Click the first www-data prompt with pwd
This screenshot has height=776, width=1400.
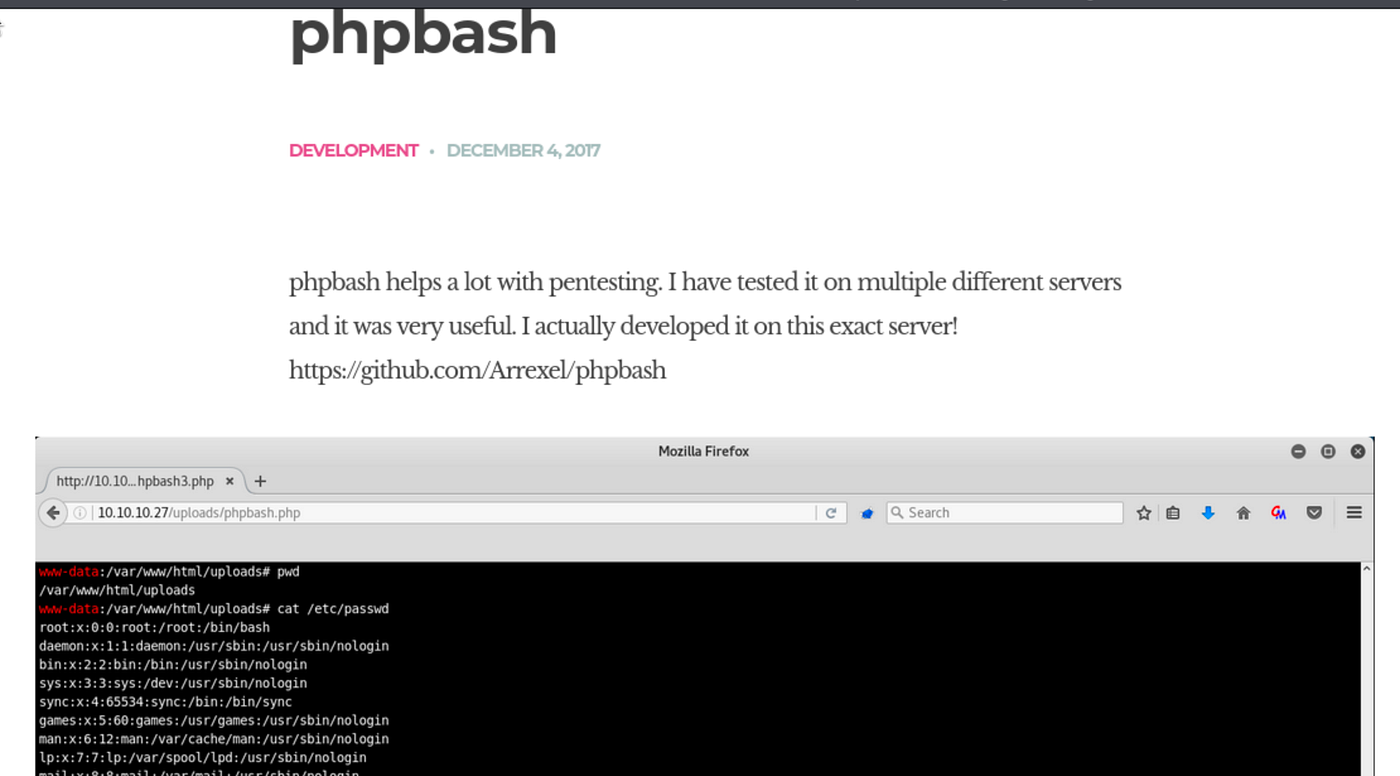pos(169,572)
